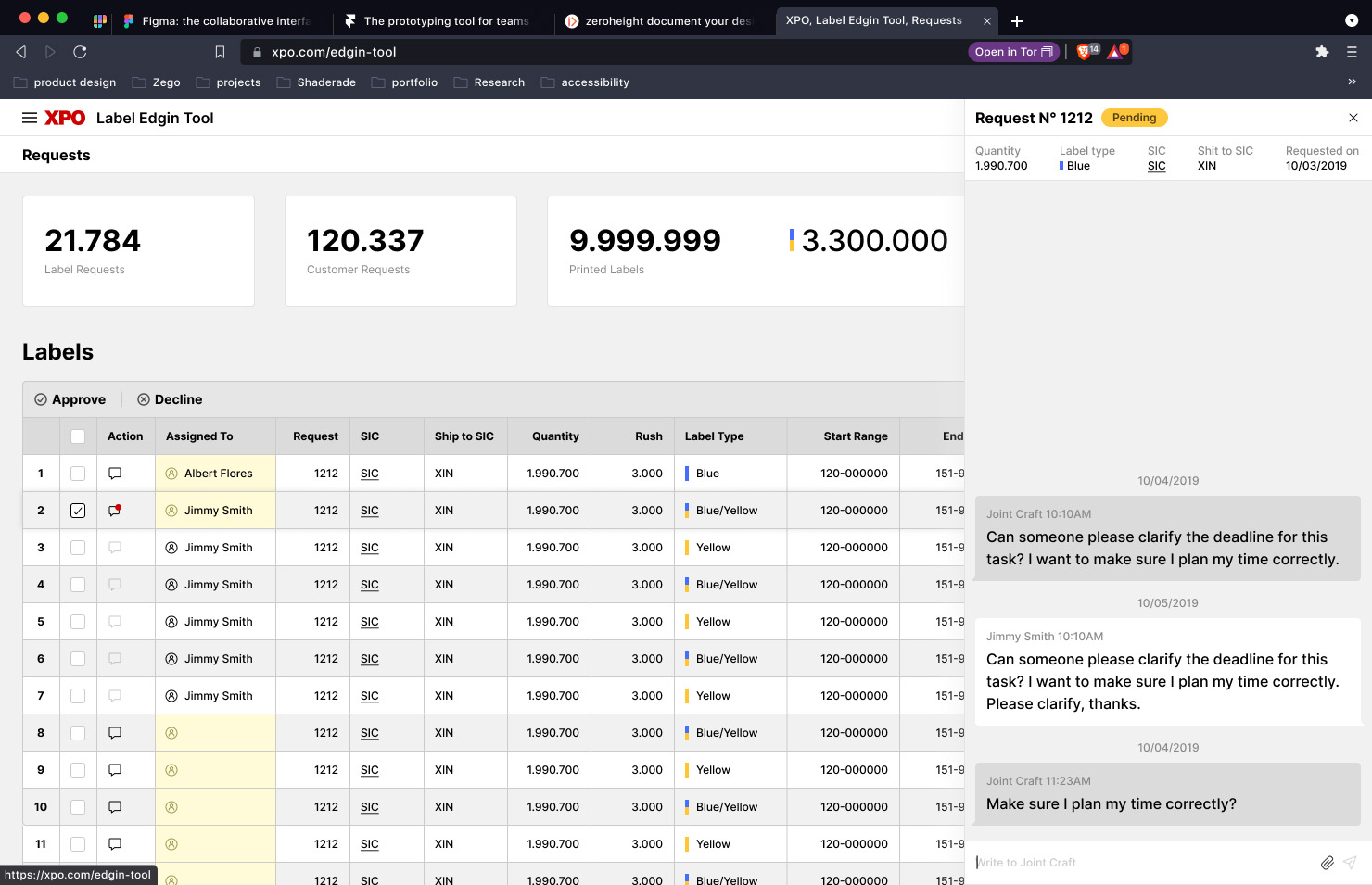Expand the hidden bookmarks overflow chevron
Image resolution: width=1372 pixels, height=885 pixels.
[x=1352, y=82]
